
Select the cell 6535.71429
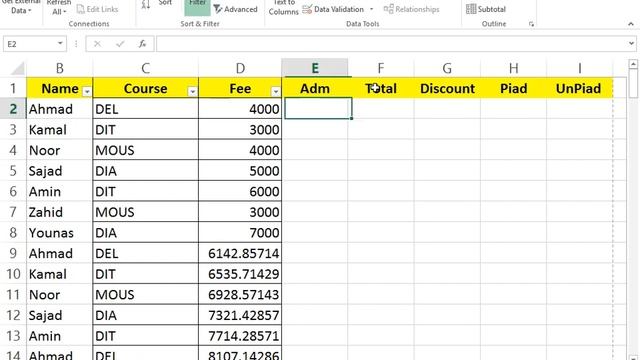pyautogui.click(x=240, y=274)
